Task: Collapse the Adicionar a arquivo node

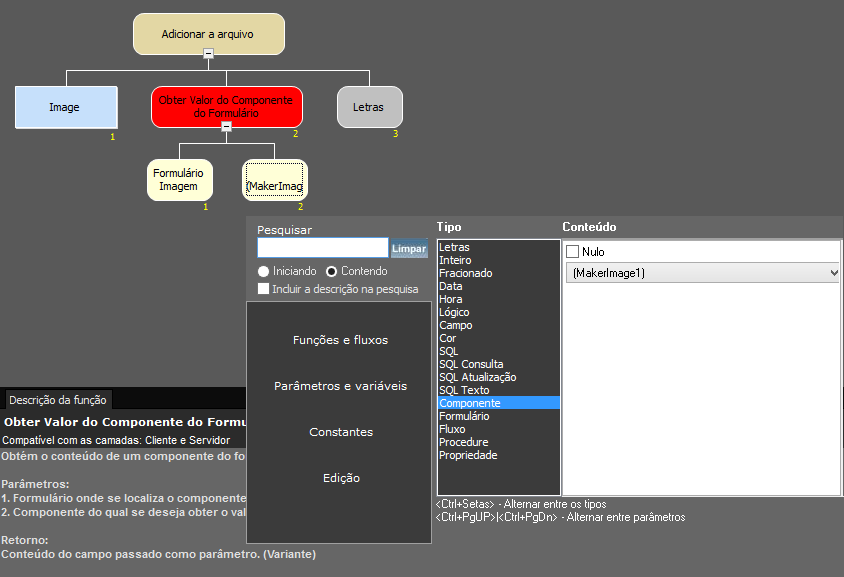Action: coord(208,53)
